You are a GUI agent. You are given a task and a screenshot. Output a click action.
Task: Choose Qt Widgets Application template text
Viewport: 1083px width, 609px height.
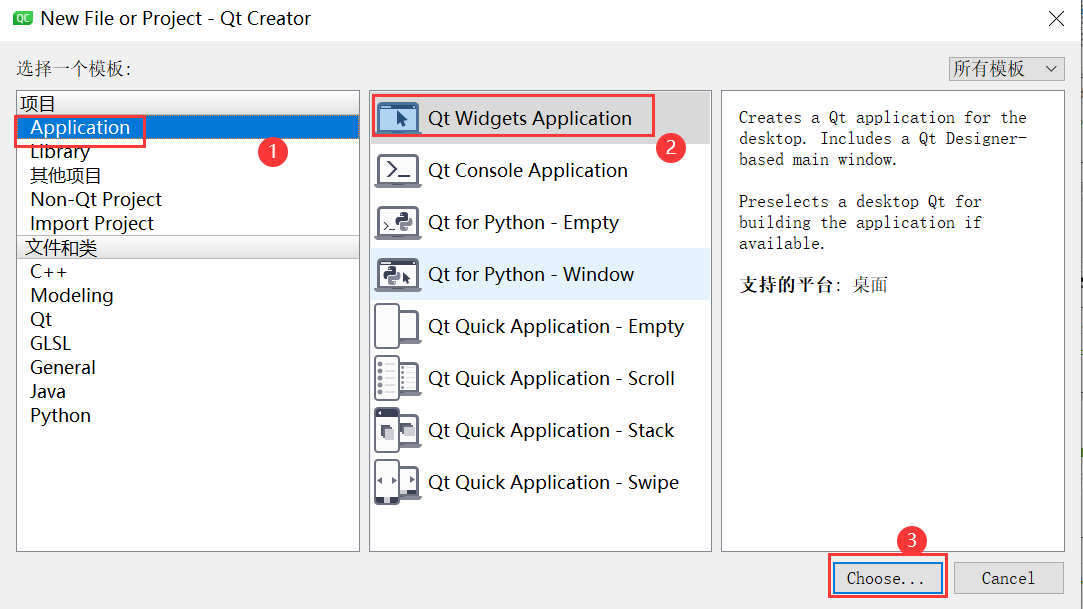click(530, 119)
